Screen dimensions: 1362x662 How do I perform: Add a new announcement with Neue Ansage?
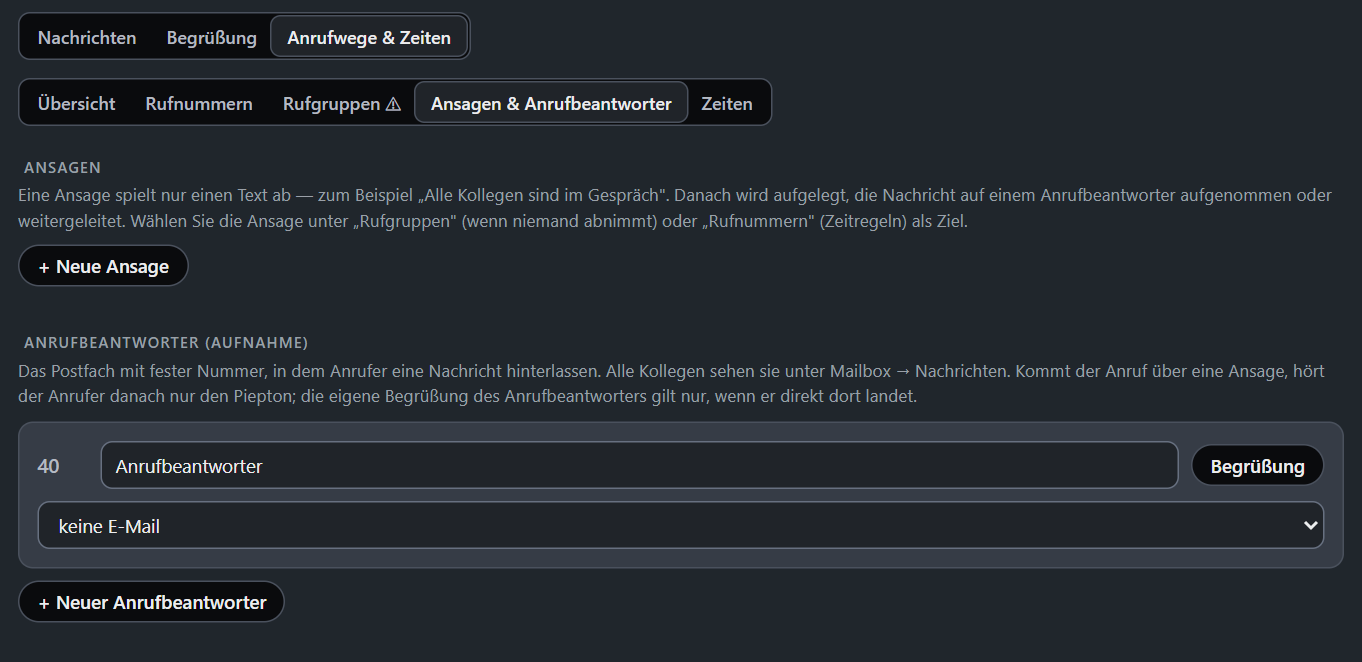(103, 266)
